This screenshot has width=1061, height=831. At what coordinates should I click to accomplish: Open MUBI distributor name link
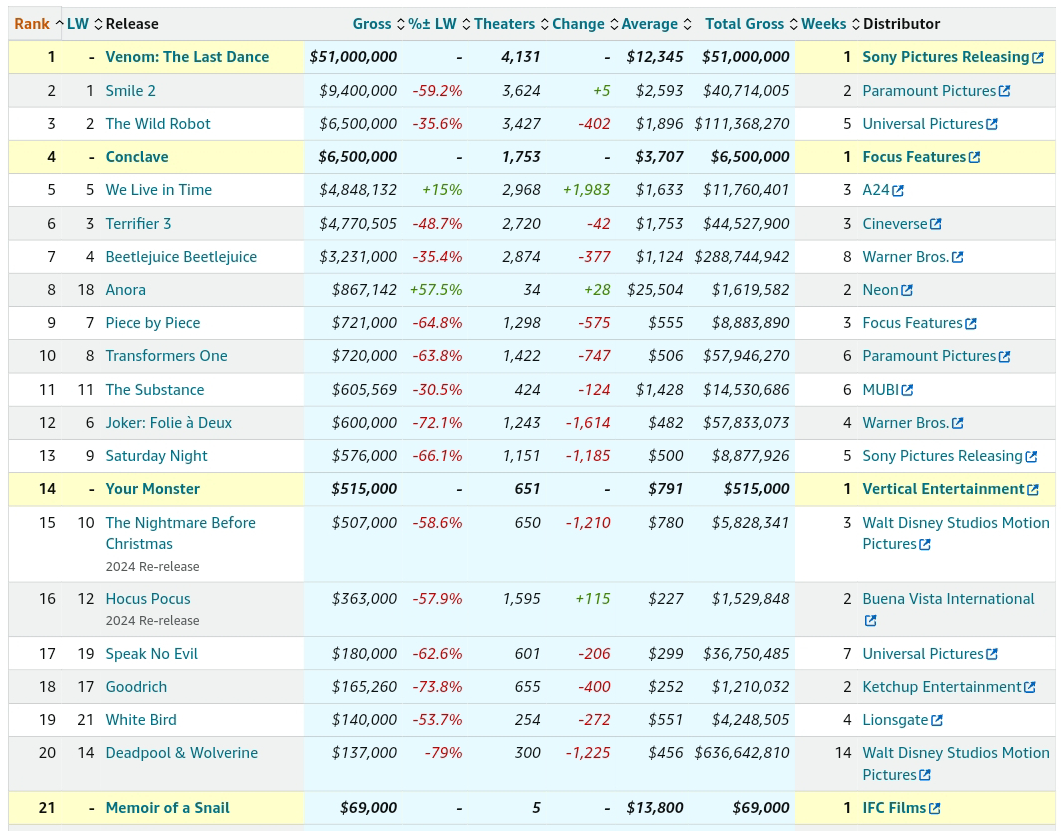point(881,390)
